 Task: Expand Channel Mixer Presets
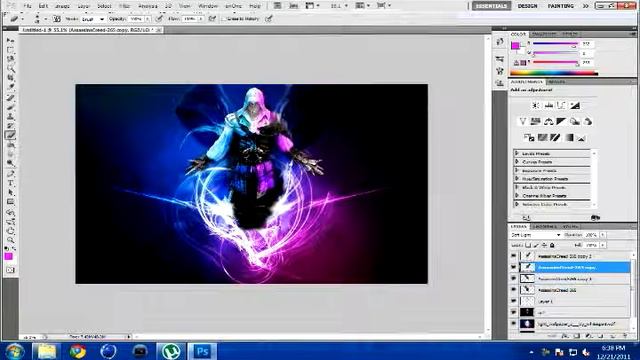click(x=517, y=196)
